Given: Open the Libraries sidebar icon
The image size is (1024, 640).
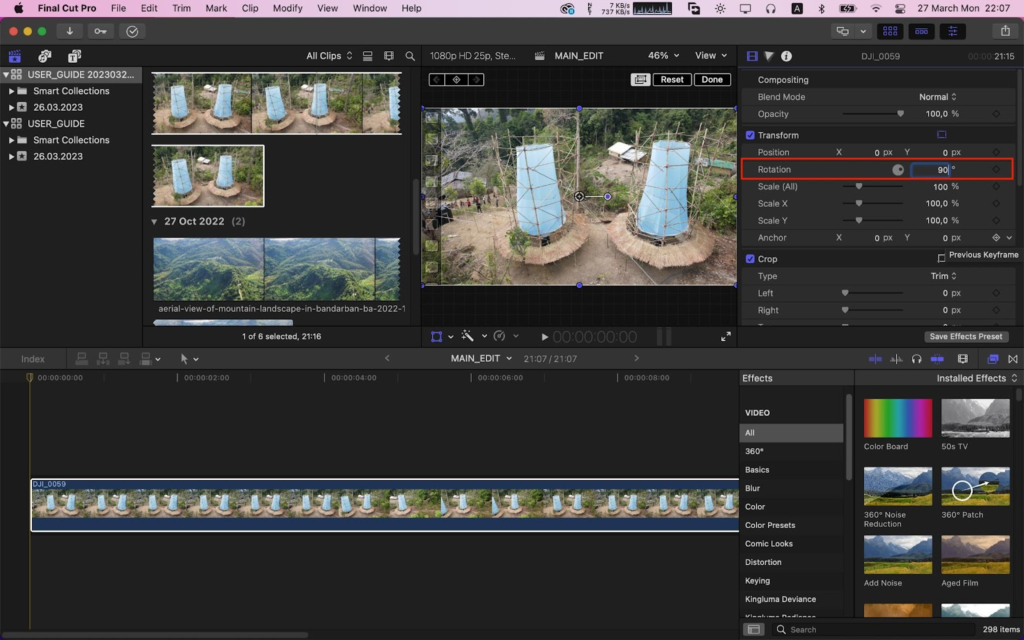Looking at the screenshot, I should point(14,56).
